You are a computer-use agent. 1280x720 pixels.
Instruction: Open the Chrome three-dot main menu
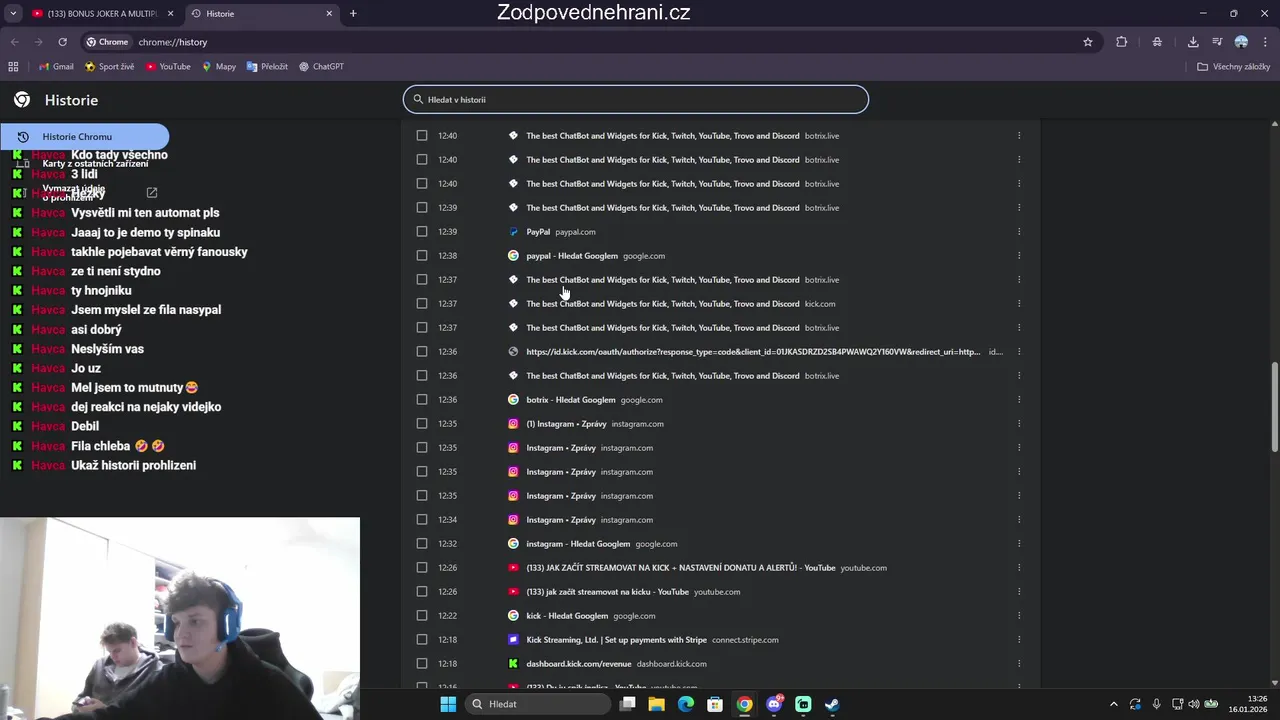(1265, 42)
